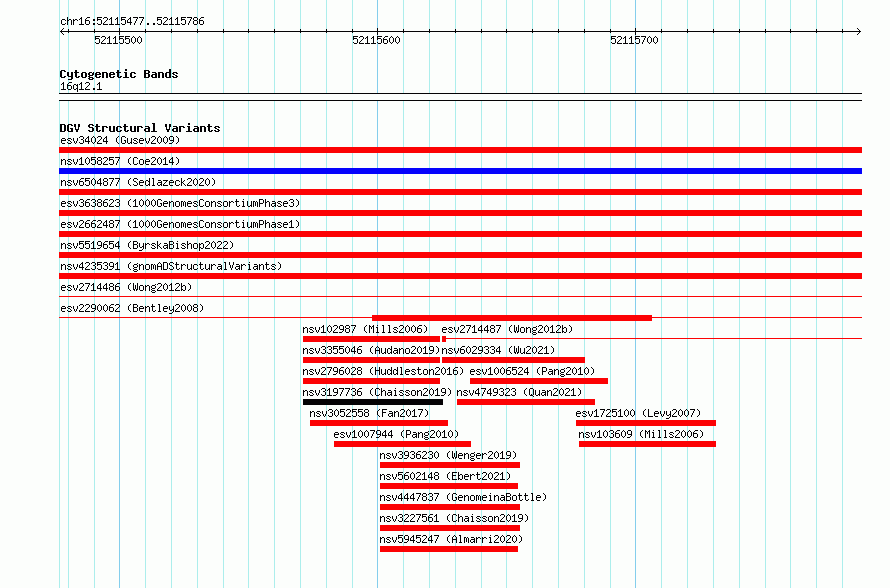The image size is (890, 588).
Task: Select the blue nsv1058257 (Coe2014) variant bar
Action: click(460, 171)
